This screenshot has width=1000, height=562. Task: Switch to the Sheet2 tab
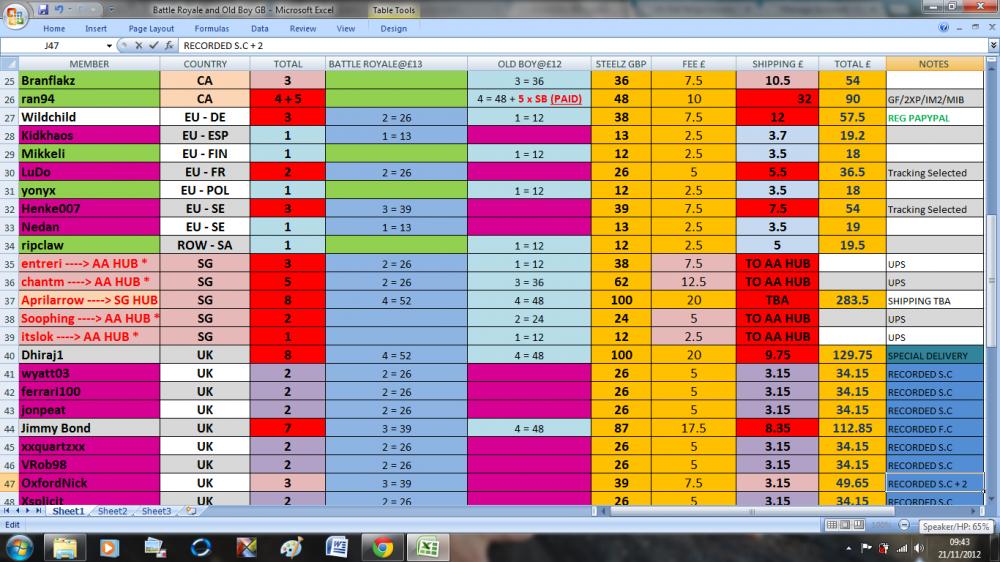click(x=112, y=511)
